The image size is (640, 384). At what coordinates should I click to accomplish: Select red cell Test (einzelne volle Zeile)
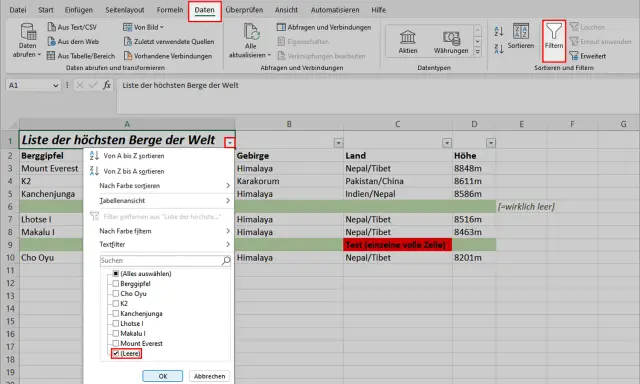tap(398, 245)
